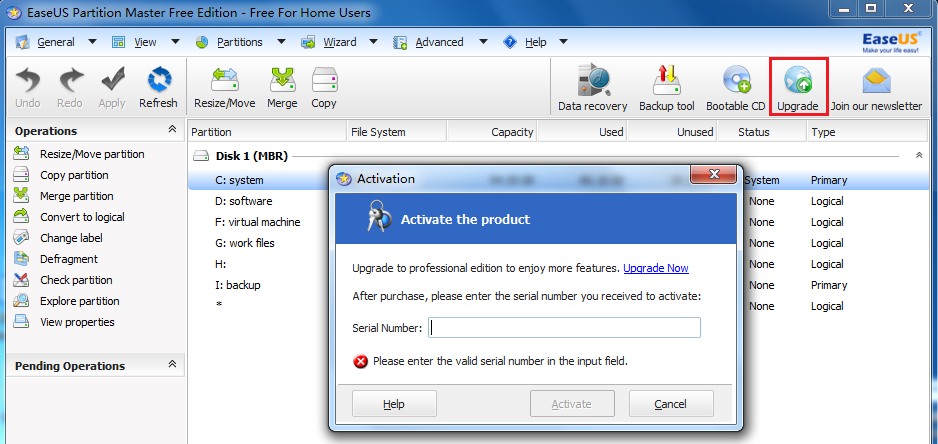Choose Merge partition in Operations
Image resolution: width=938 pixels, height=444 pixels.
pos(77,196)
